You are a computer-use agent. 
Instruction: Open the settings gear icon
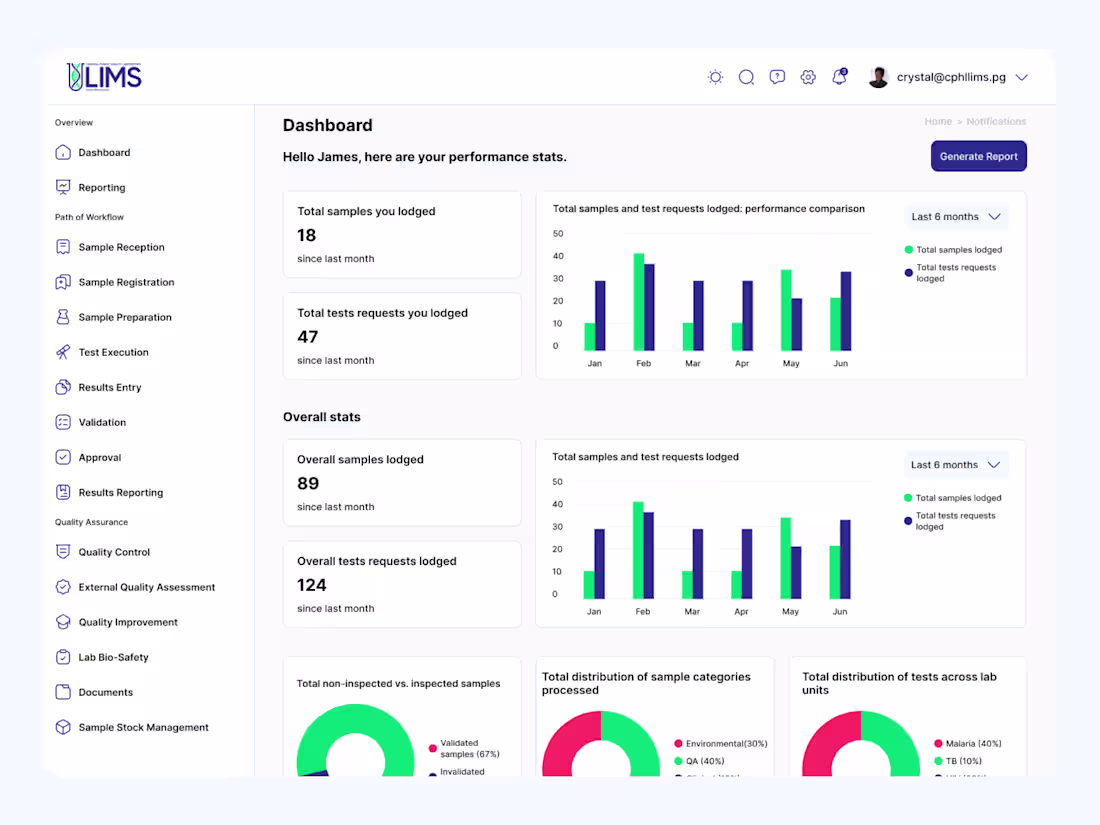808,76
